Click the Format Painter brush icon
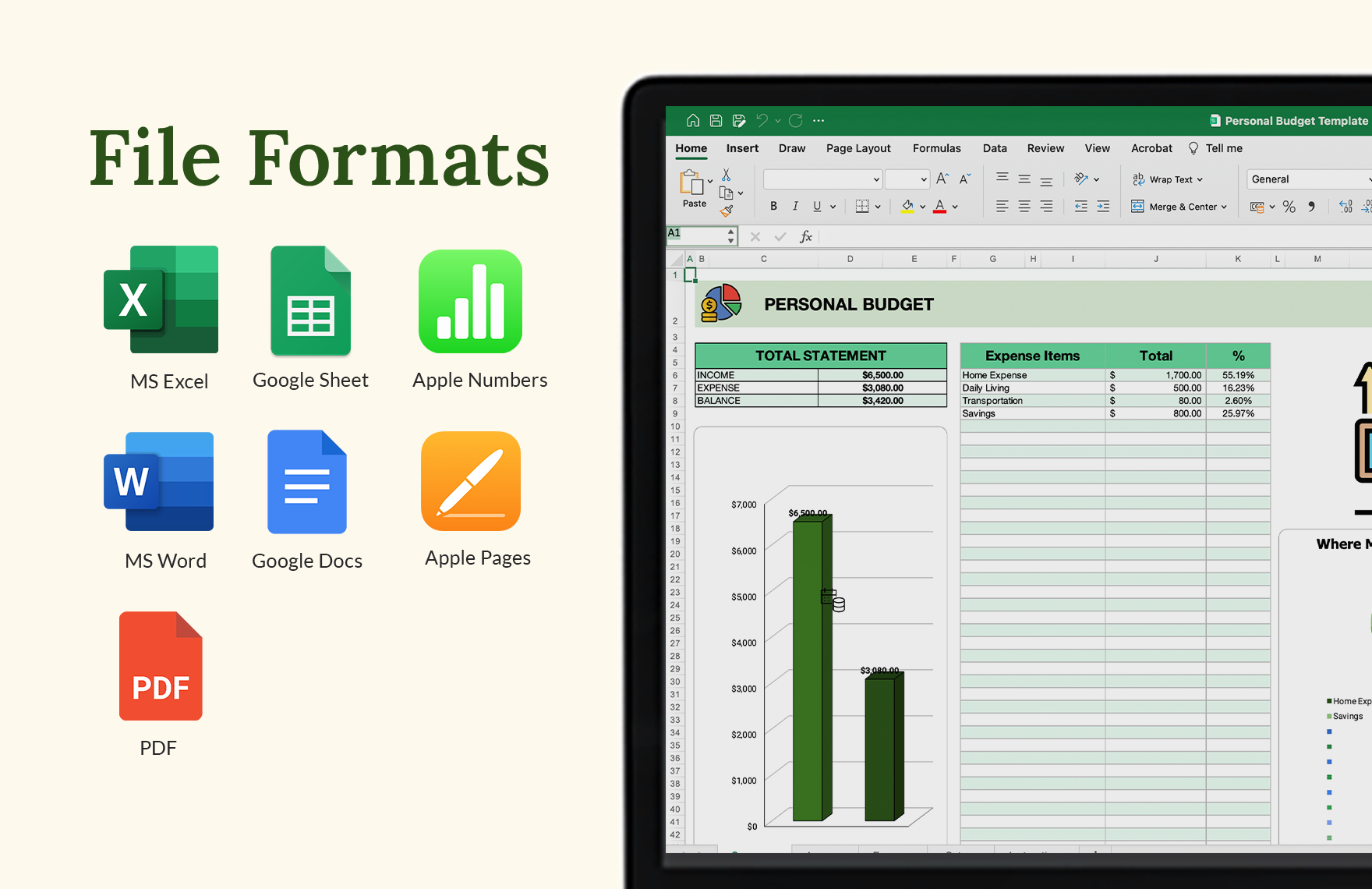Screen dimensions: 1372x889 point(727,210)
